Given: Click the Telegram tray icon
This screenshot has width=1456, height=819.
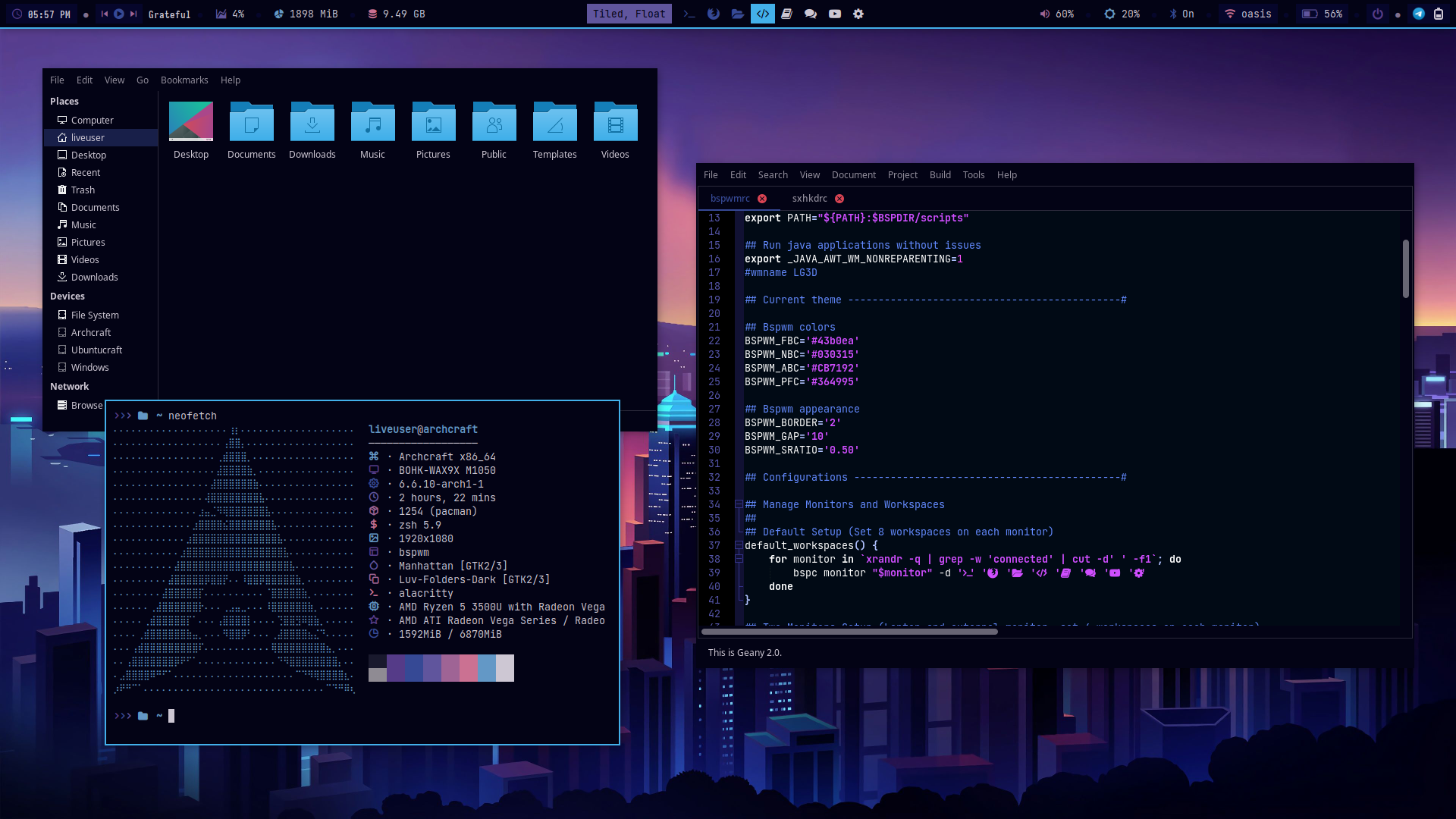Looking at the screenshot, I should point(1418,14).
